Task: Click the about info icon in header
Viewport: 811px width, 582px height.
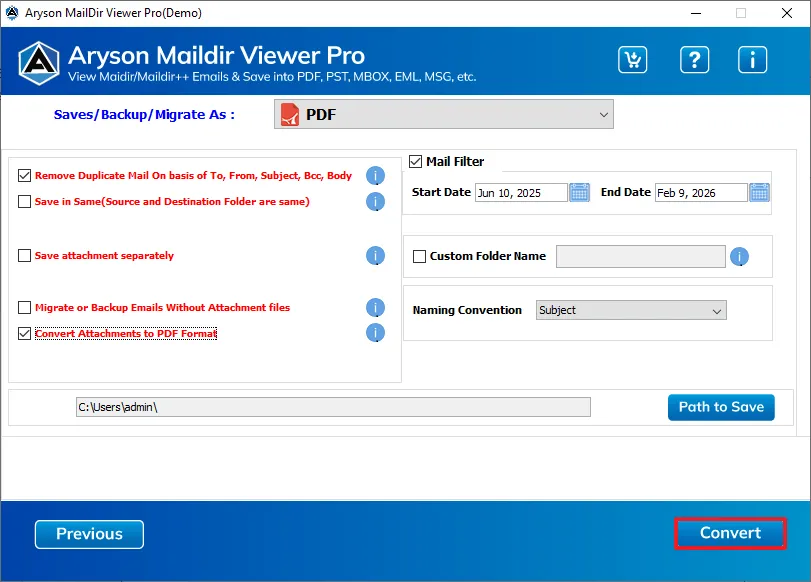Action: coord(752,59)
